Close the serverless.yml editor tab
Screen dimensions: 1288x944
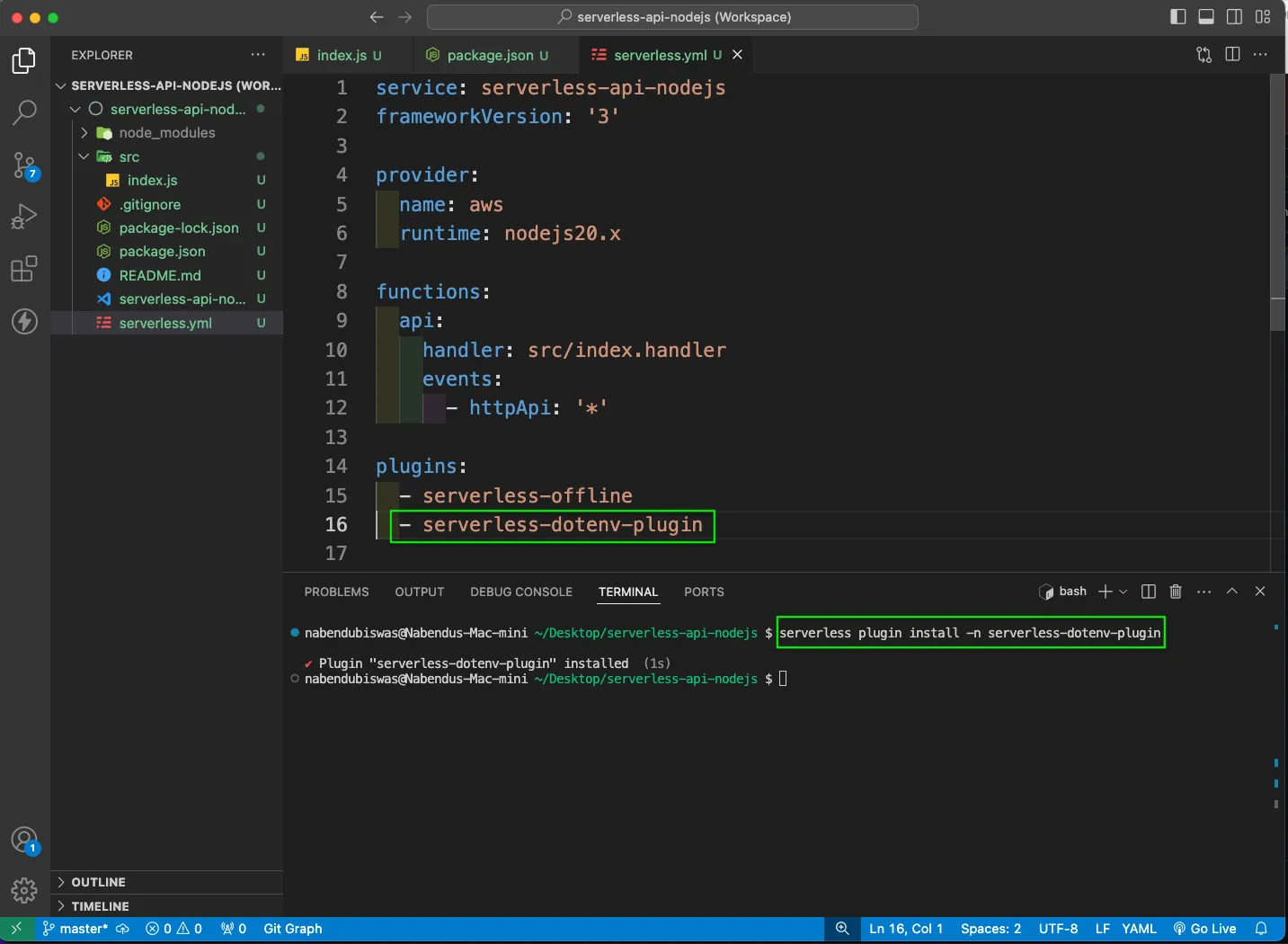(x=738, y=55)
